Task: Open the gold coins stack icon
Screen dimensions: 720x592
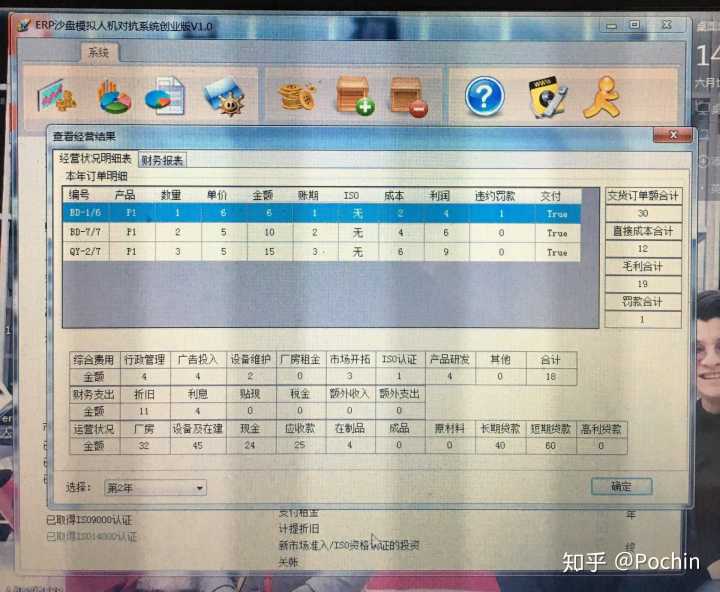Action: click(297, 96)
